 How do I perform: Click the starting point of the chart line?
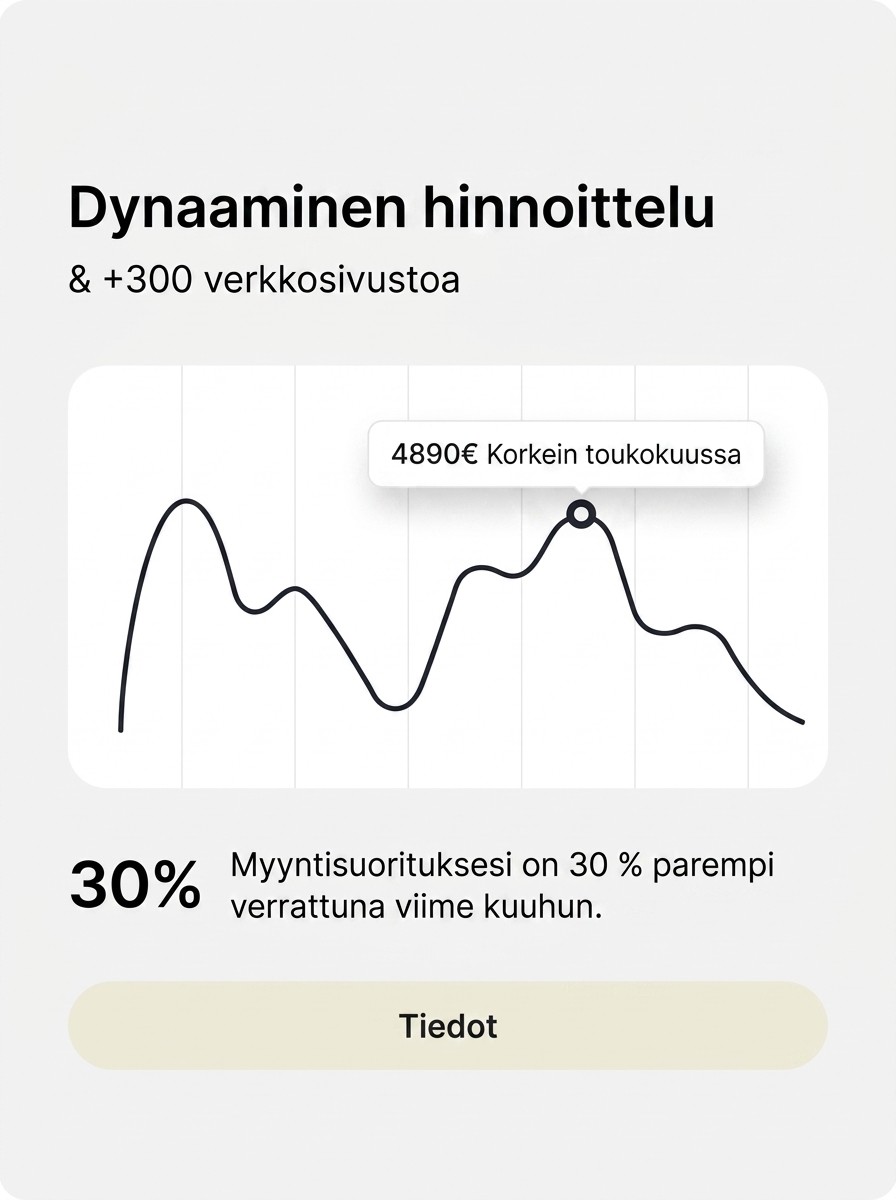point(121,729)
